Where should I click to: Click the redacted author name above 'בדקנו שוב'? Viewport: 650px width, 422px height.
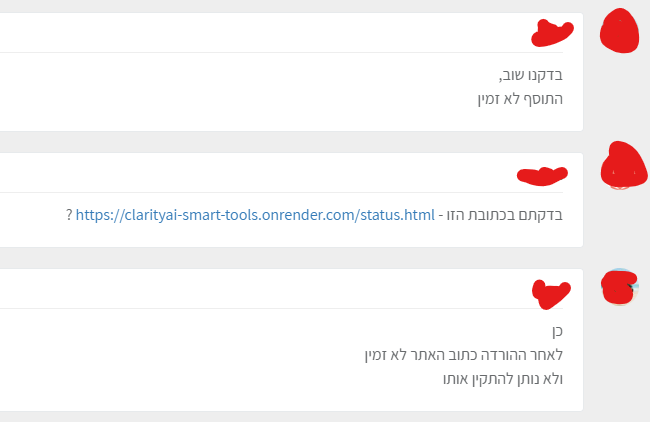coord(552,32)
